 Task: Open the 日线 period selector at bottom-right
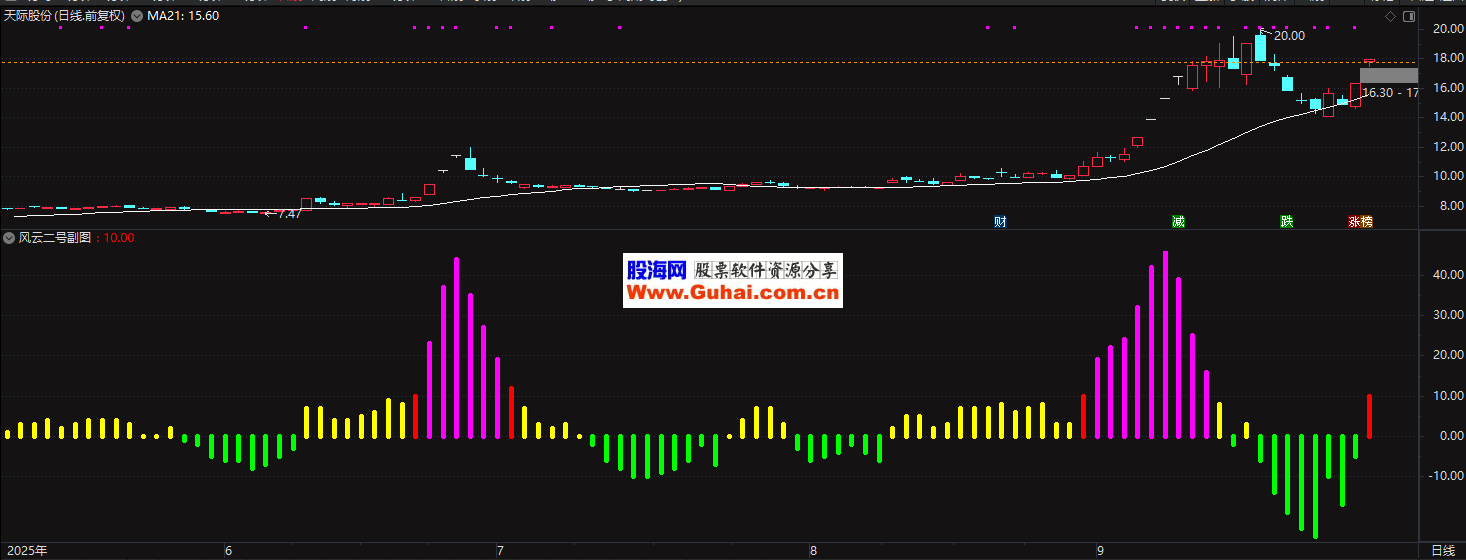pos(1442,551)
